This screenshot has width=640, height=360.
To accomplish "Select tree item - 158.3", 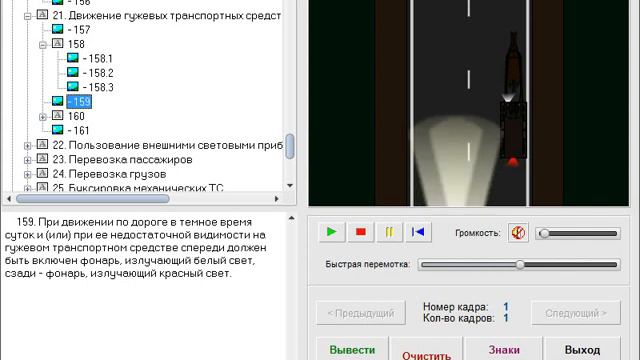I will pyautogui.click(x=98, y=87).
